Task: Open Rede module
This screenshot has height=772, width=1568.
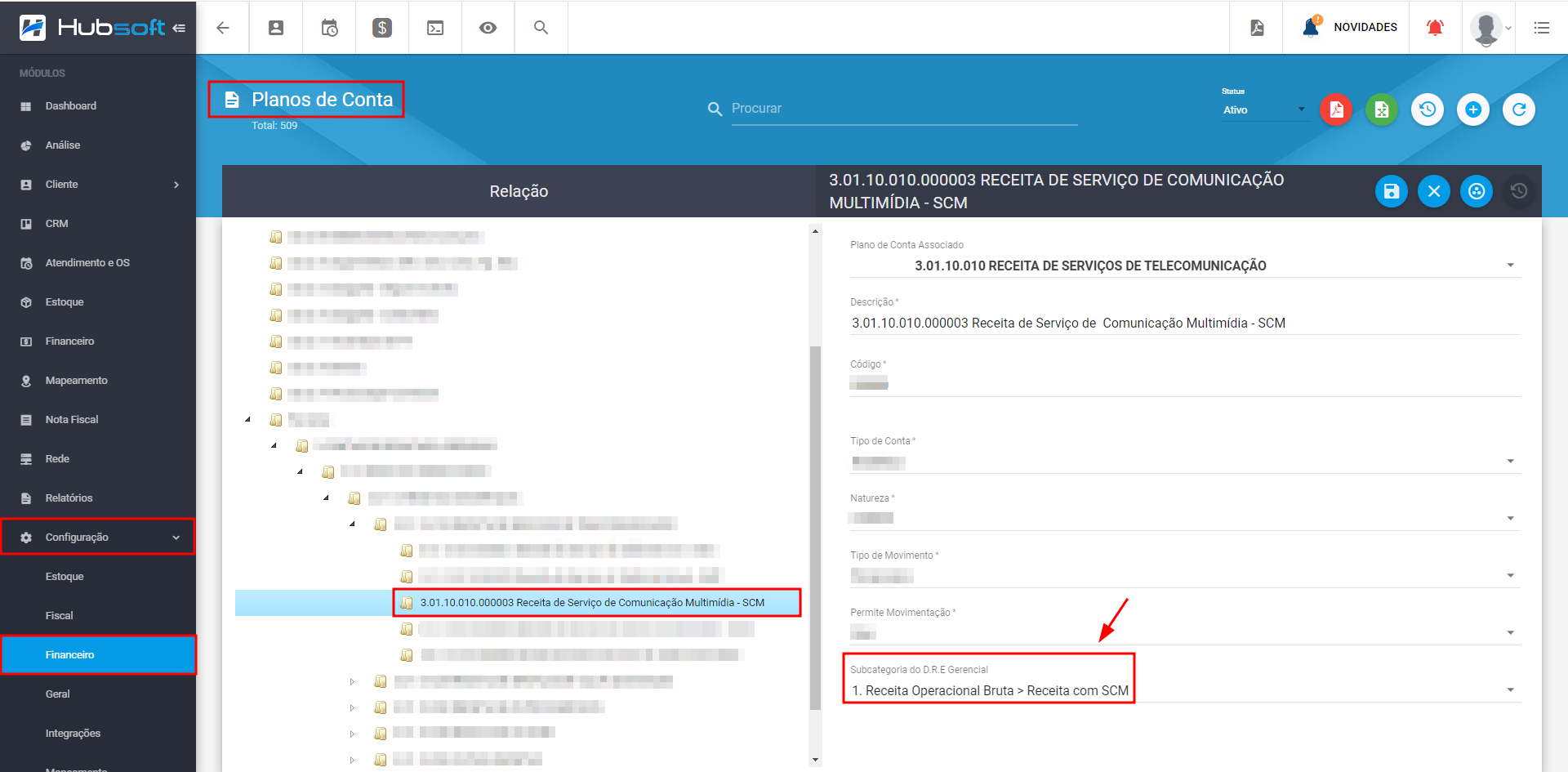Action: click(98, 459)
